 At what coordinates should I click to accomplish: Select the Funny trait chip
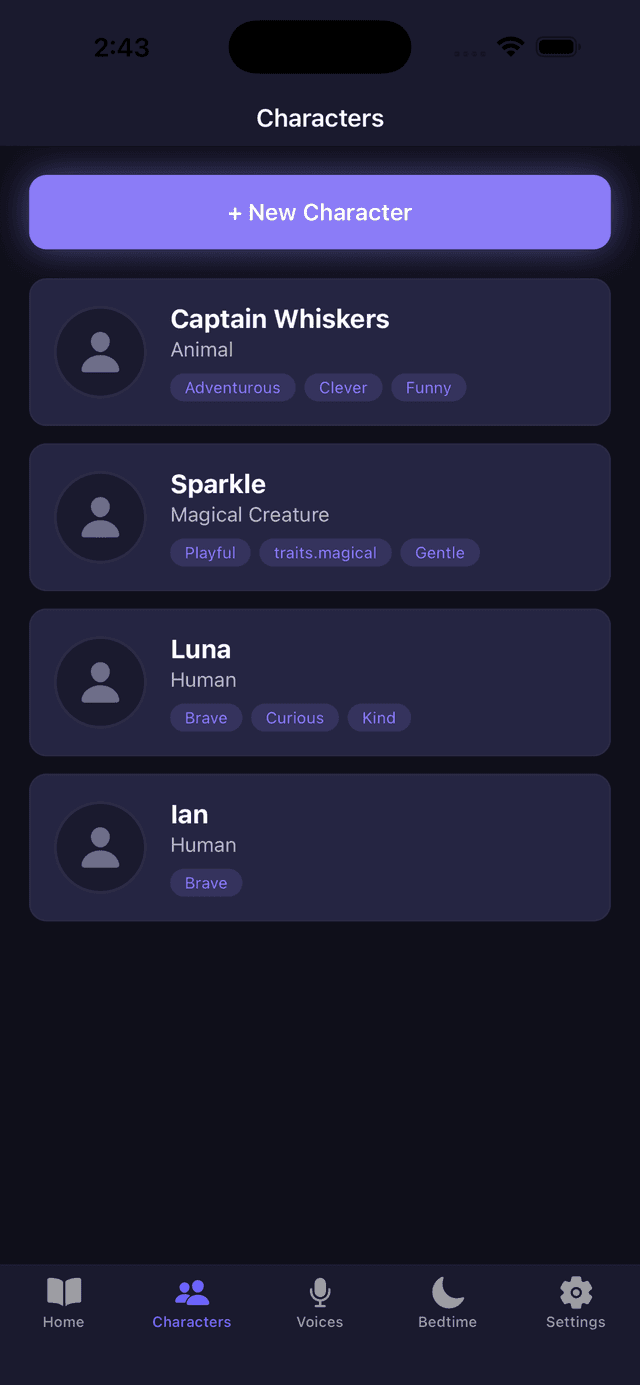428,387
